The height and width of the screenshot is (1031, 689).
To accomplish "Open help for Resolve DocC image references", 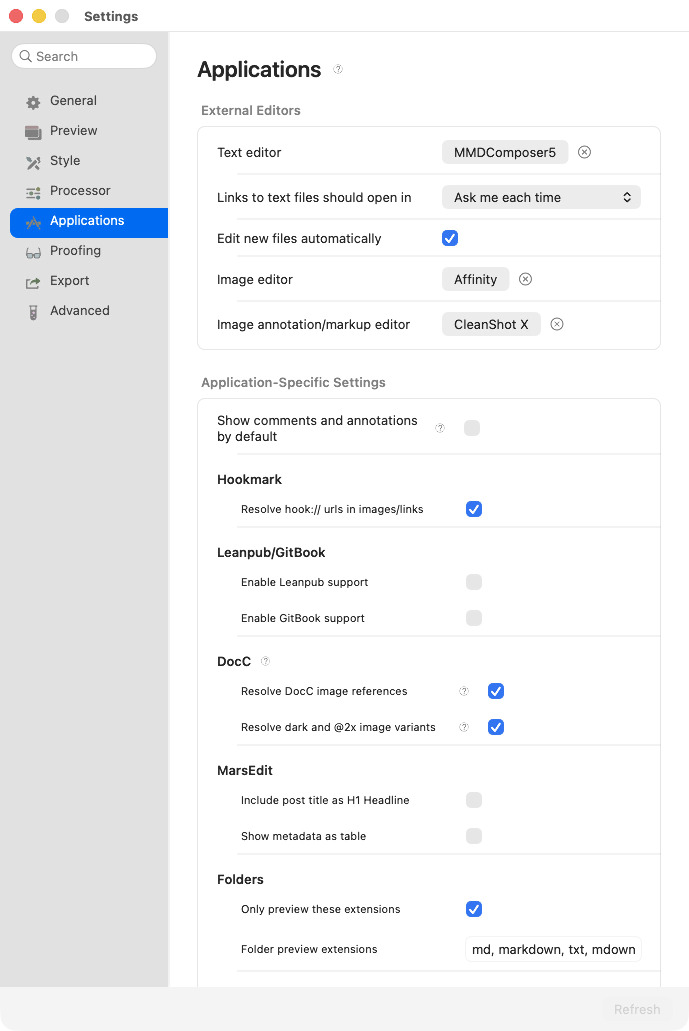I will point(463,691).
